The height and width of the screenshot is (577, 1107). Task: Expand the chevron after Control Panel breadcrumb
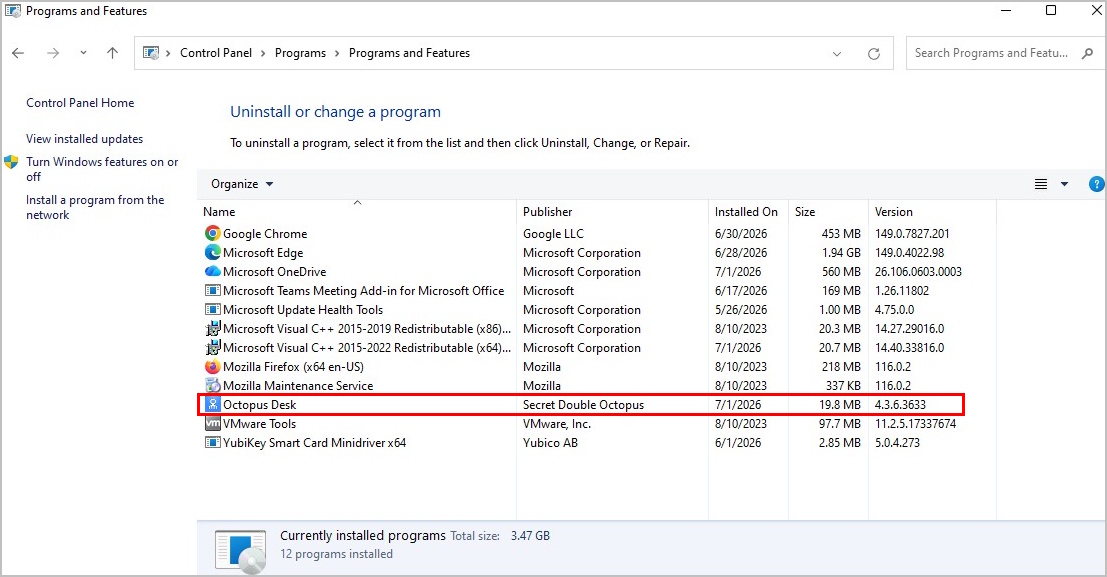[263, 54]
